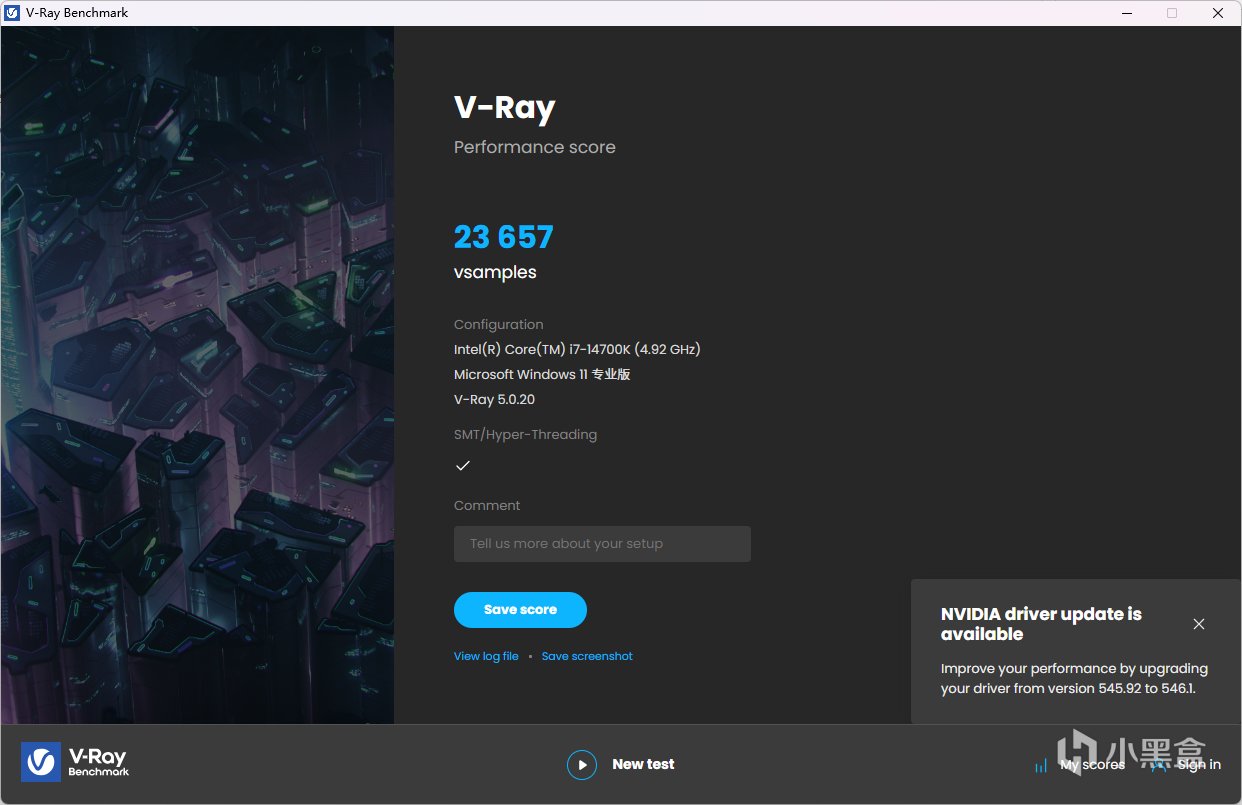Viewport: 1242px width, 805px height.
Task: Focus the Tell us more about your setup field
Action: click(602, 544)
